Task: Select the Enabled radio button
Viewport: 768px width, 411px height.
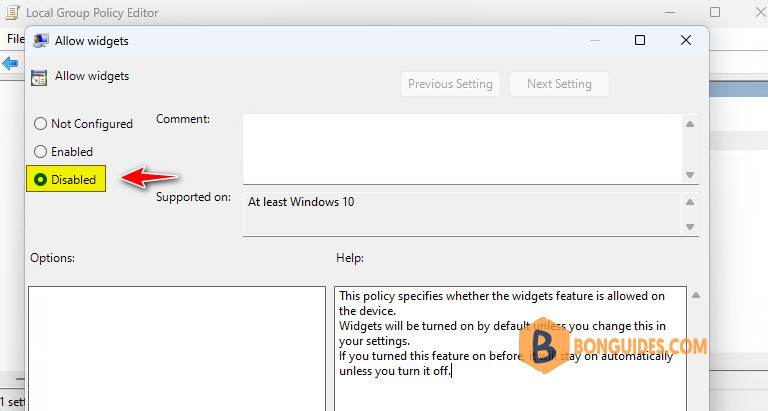Action: tap(40, 151)
